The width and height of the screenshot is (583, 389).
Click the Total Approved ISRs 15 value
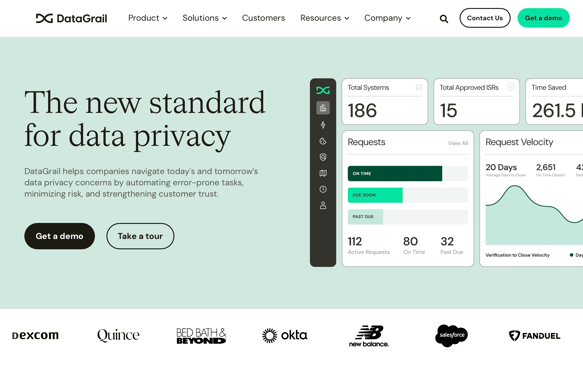pos(448,111)
